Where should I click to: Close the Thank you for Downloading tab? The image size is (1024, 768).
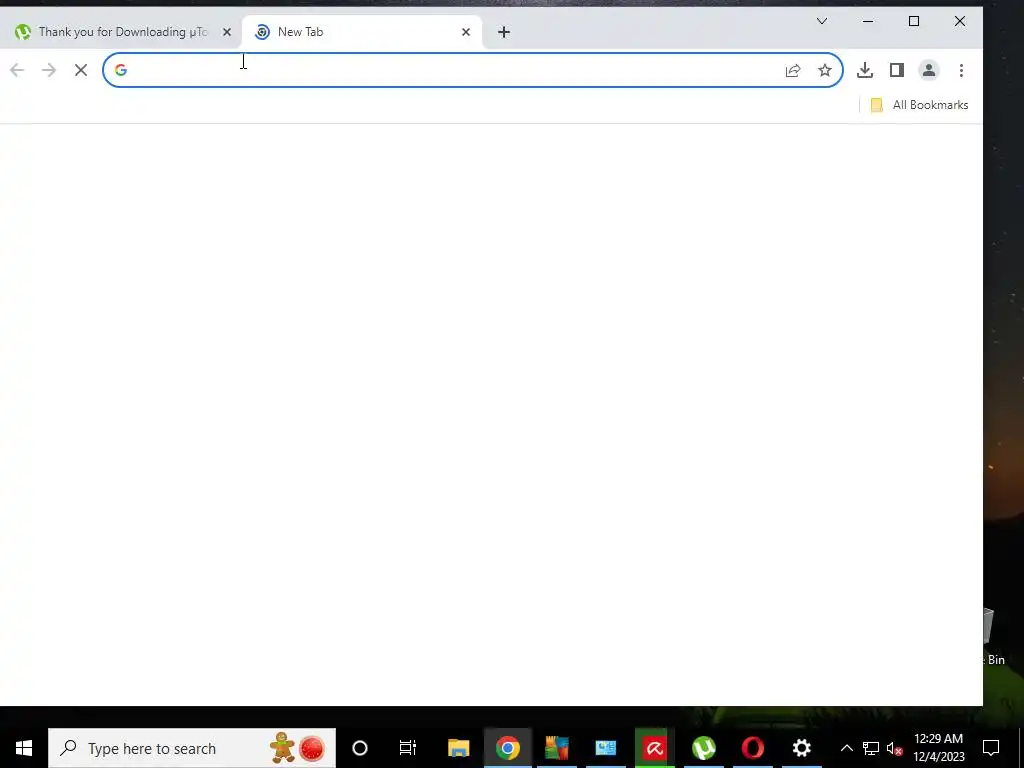click(x=227, y=32)
